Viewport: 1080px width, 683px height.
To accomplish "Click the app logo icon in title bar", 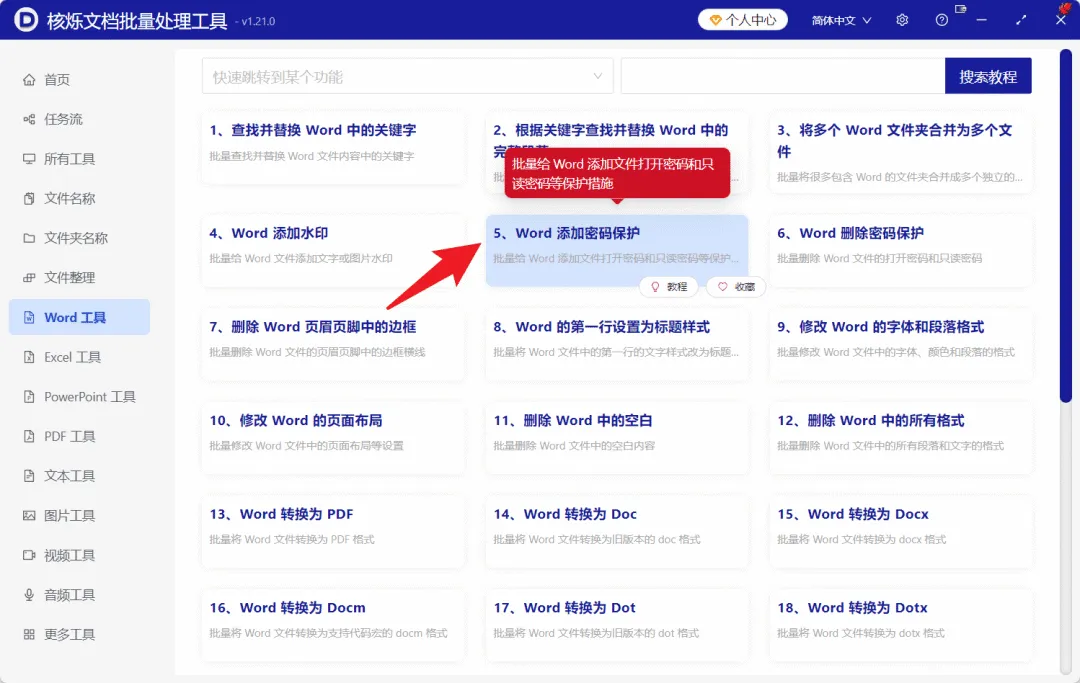I will coord(25,20).
